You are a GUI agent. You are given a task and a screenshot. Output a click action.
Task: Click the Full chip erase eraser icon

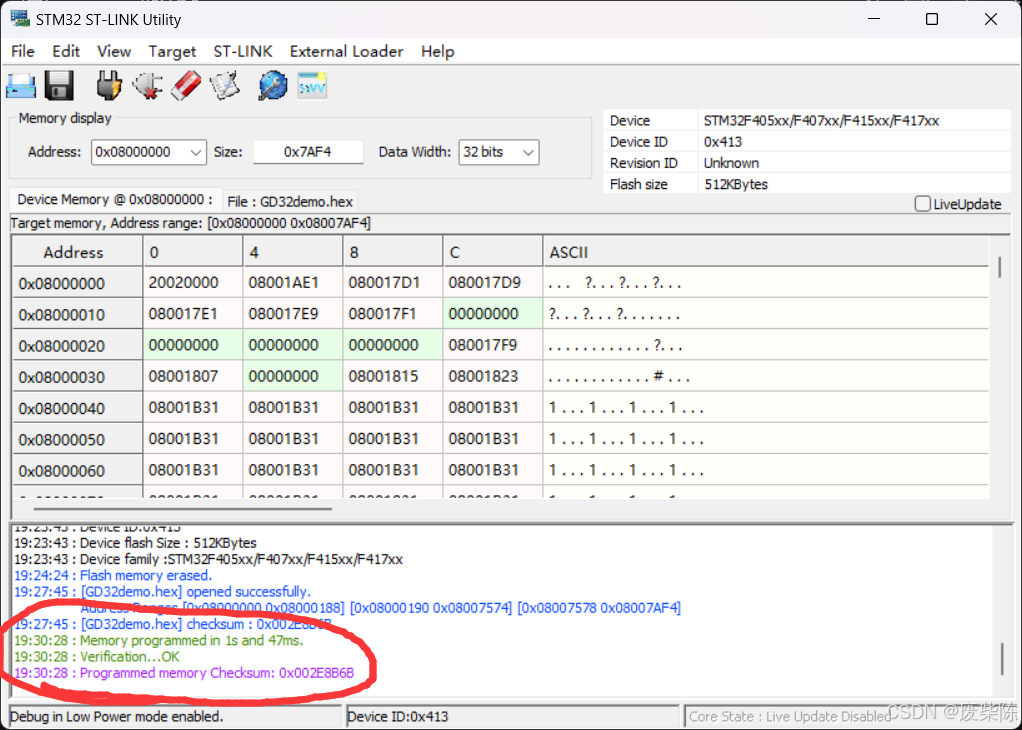tap(186, 85)
